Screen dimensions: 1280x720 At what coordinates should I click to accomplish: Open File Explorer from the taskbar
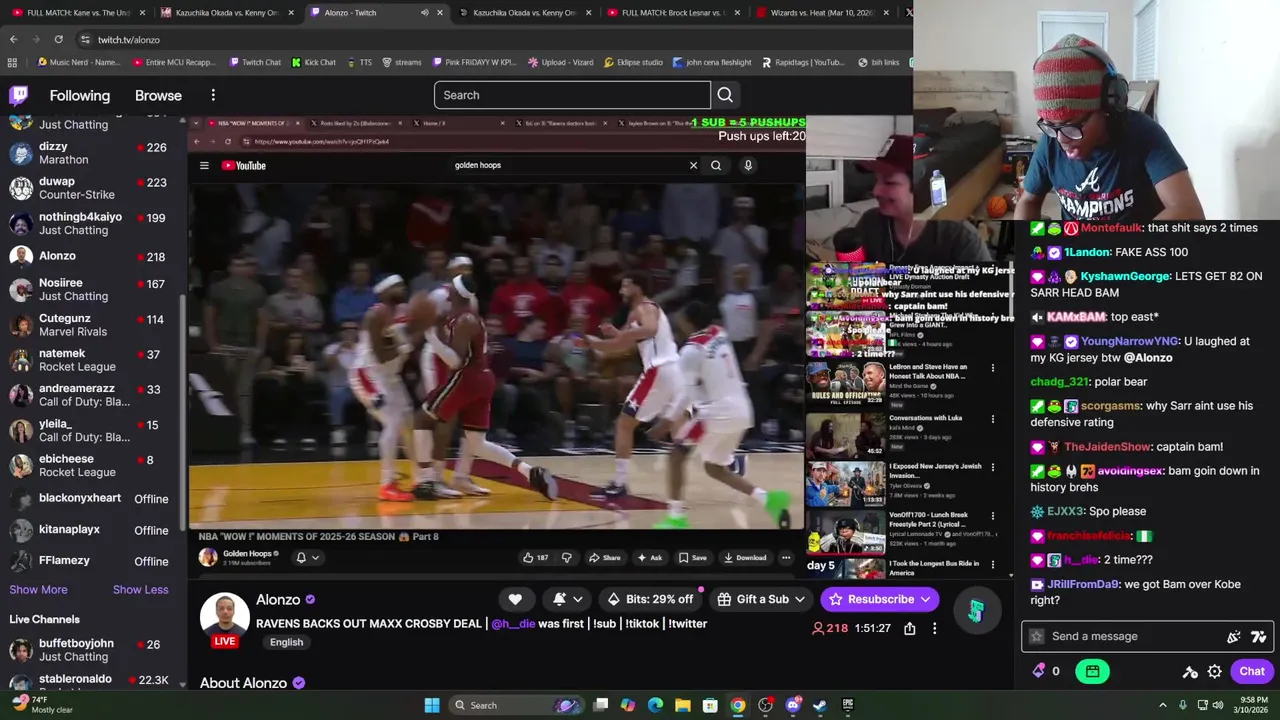click(683, 705)
